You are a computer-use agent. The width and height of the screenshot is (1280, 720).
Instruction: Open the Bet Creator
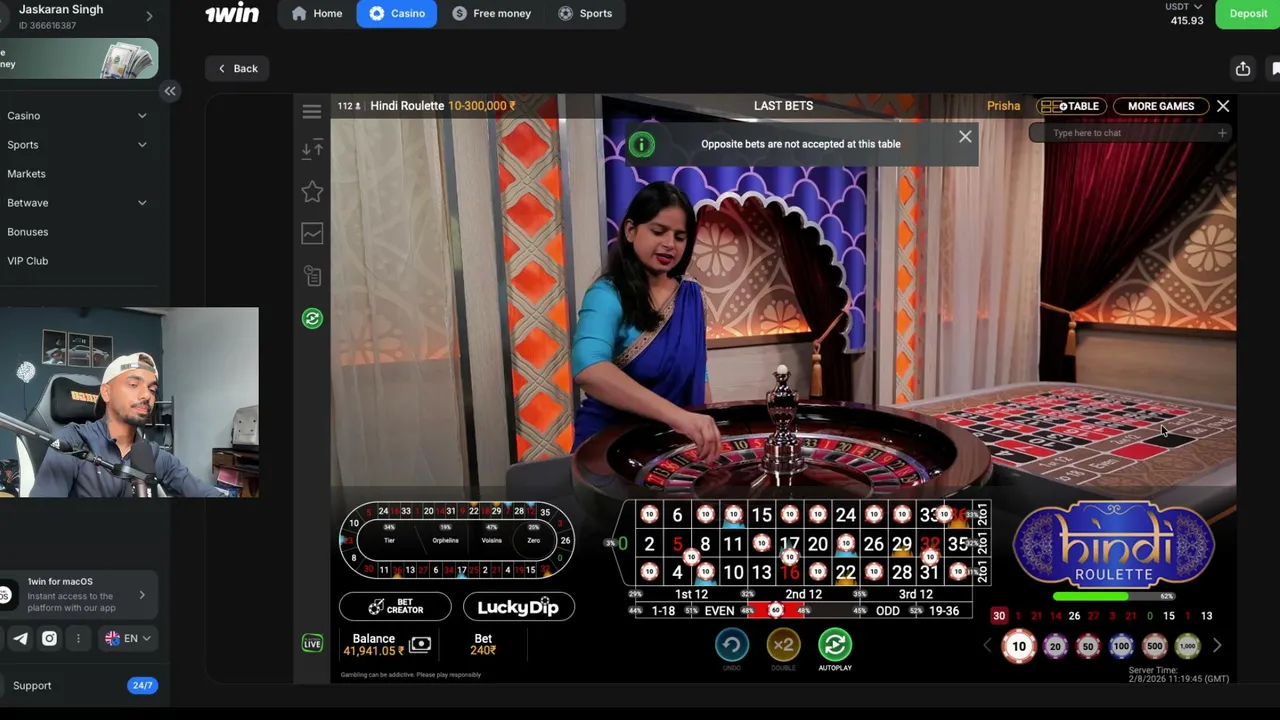point(395,607)
